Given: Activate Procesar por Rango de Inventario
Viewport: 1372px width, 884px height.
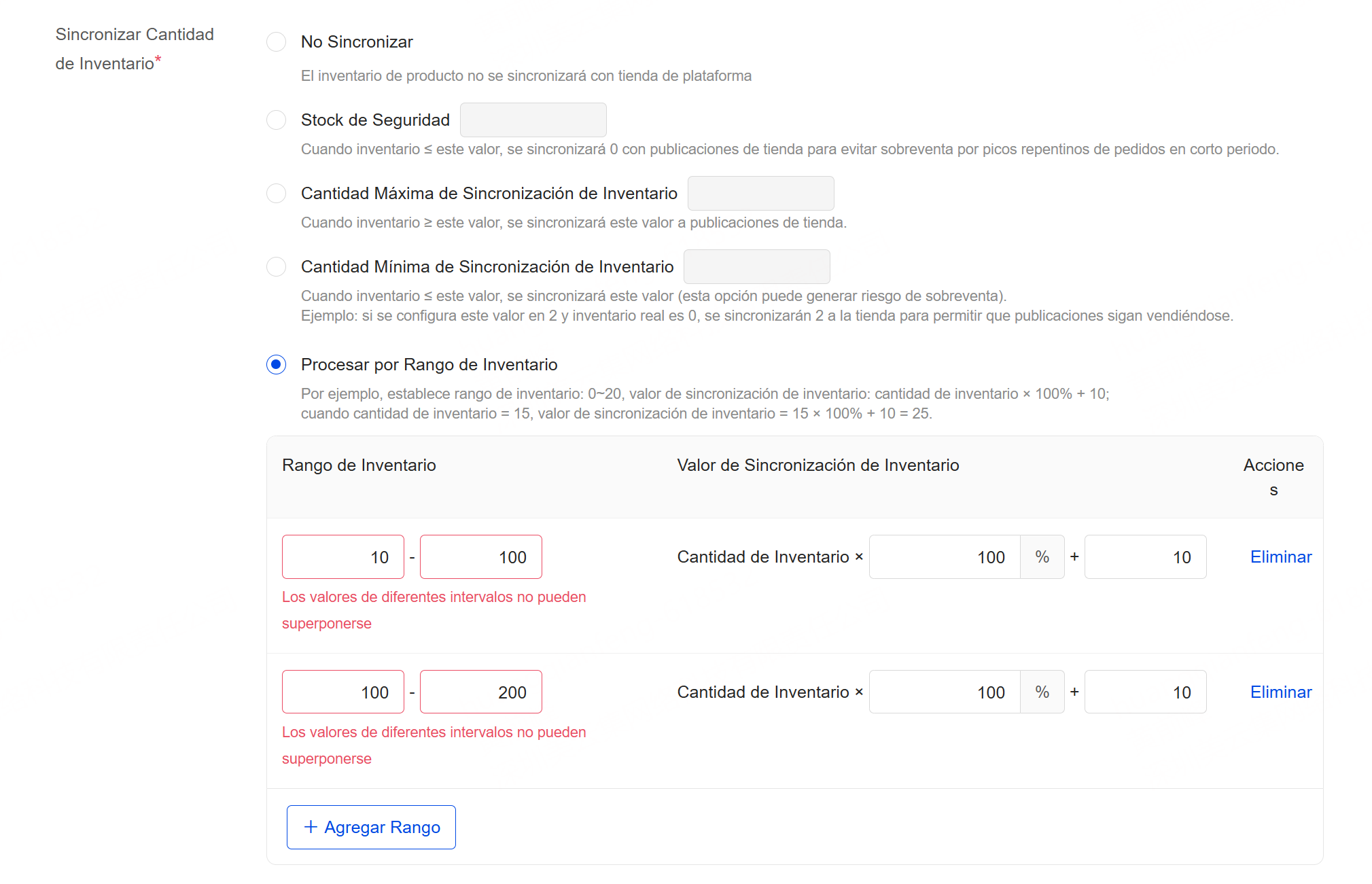Looking at the screenshot, I should coord(277,365).
